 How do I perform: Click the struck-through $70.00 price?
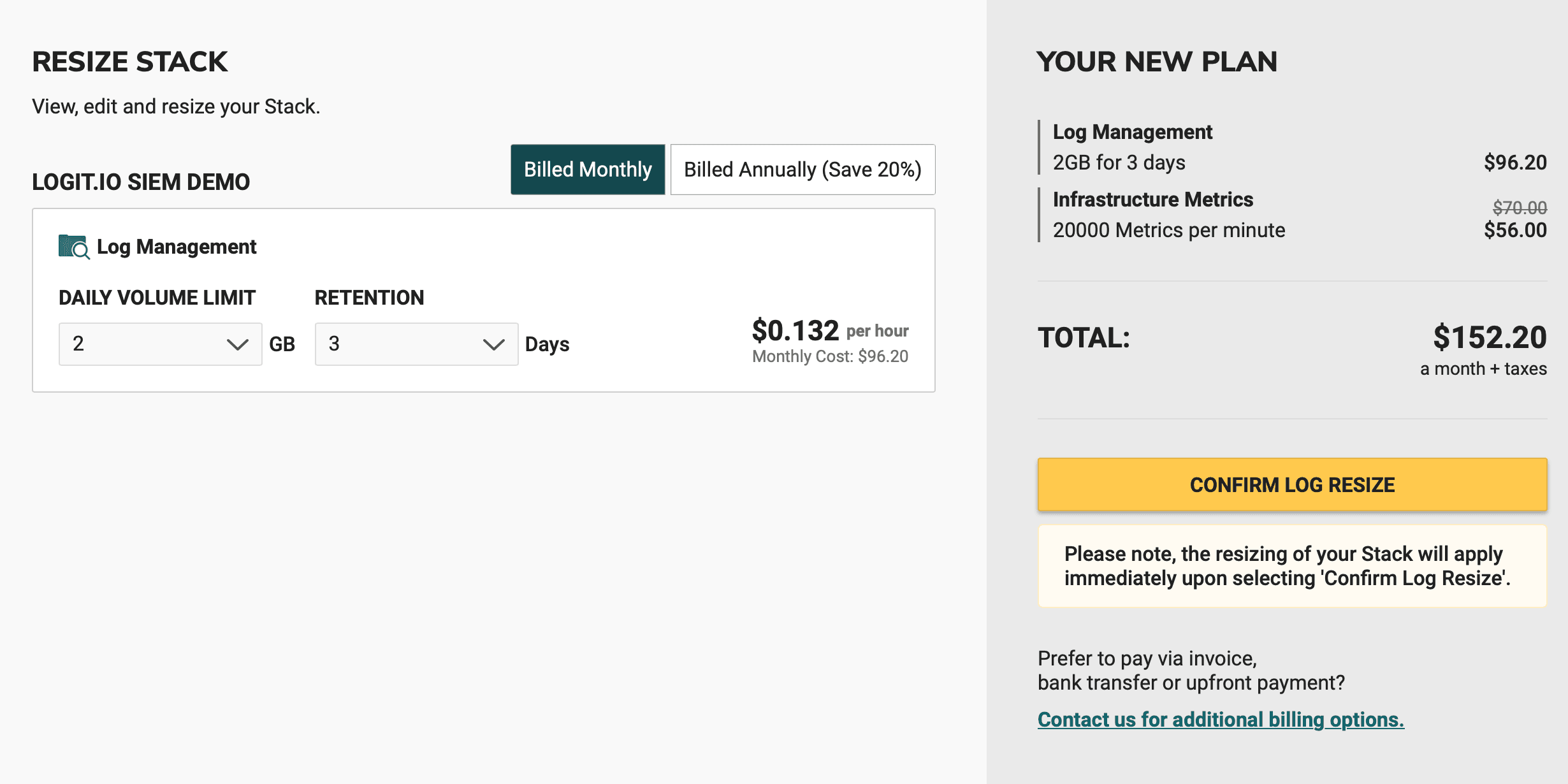click(1520, 207)
